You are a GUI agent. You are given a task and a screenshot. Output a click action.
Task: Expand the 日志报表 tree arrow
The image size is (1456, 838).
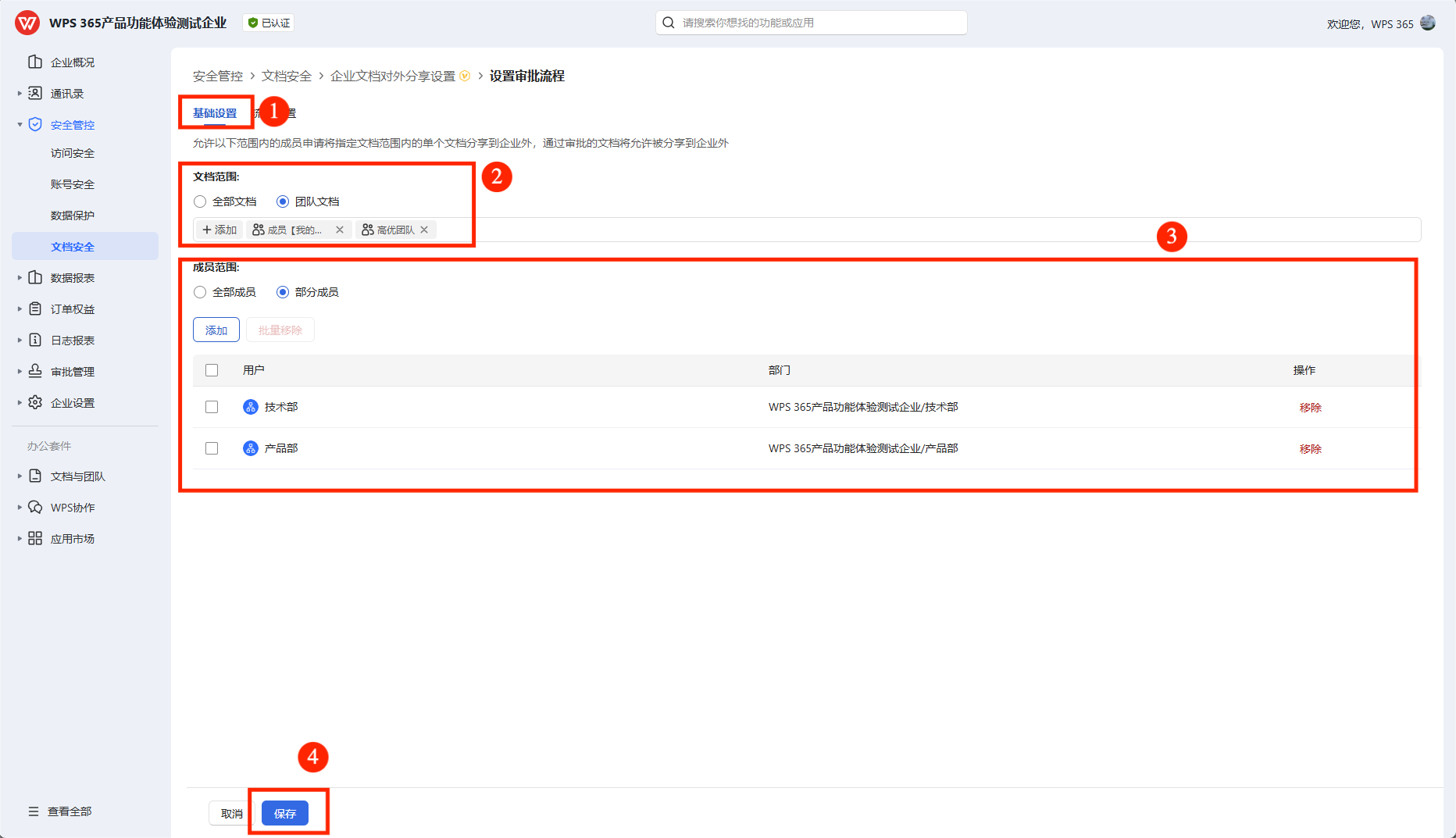tap(20, 340)
